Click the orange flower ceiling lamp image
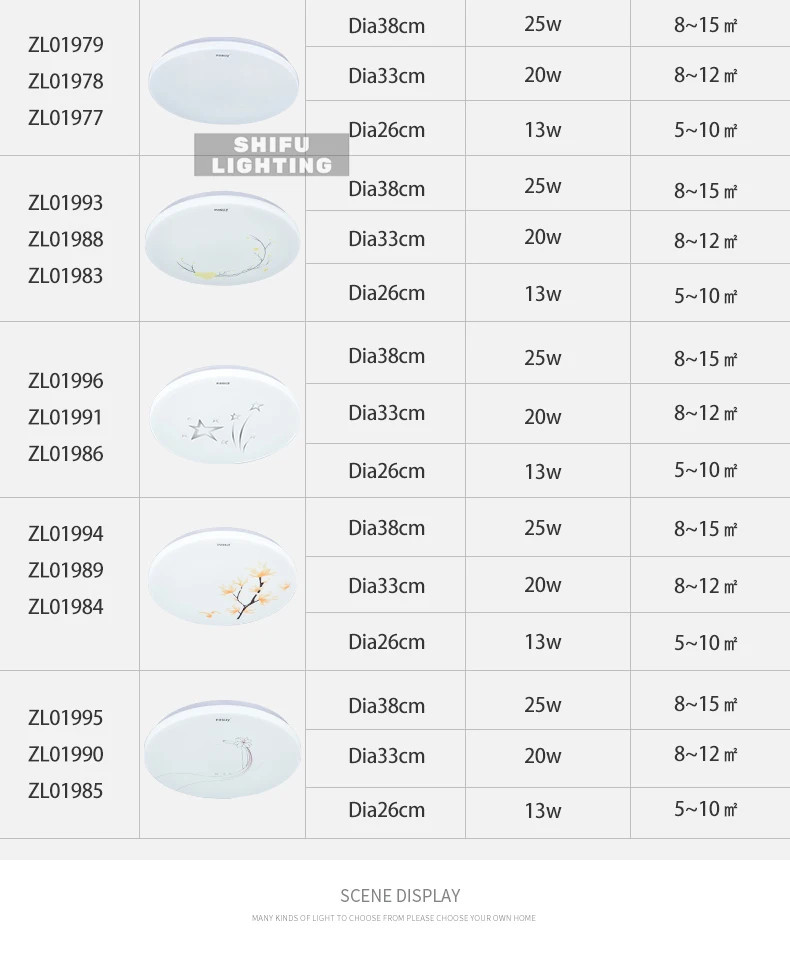Screen dimensions: 790x965 (x=223, y=577)
